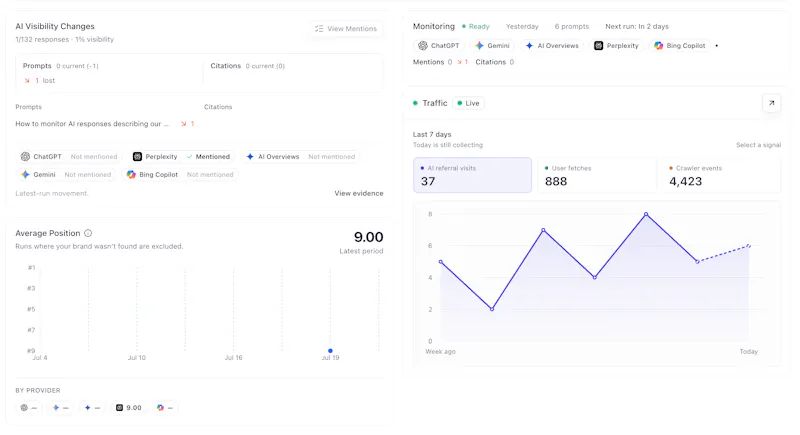This screenshot has width=800, height=435.
Task: Open the Traffic panel expand arrow icon
Action: pyautogui.click(x=771, y=103)
